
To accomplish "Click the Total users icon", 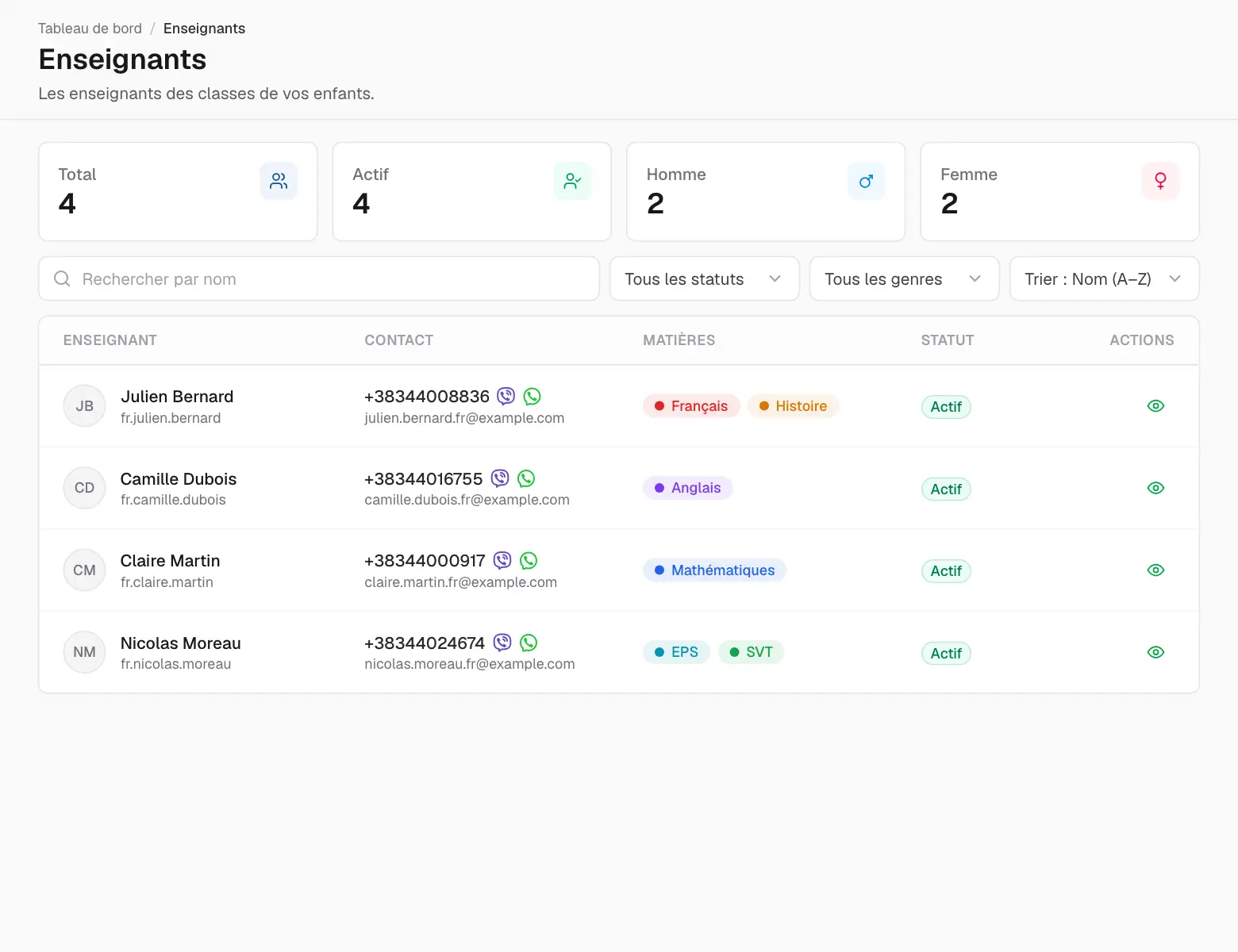I will 279,181.
